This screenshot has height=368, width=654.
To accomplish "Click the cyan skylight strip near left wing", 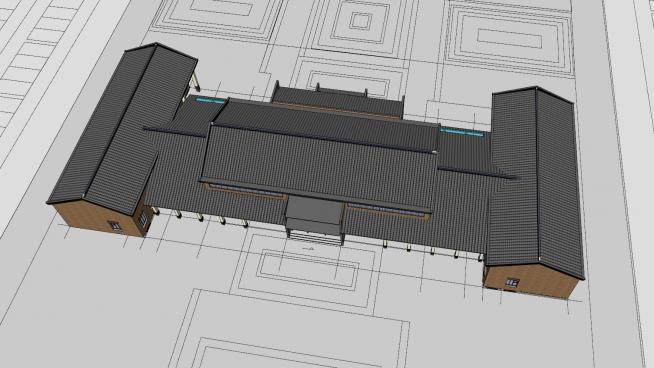I will [211, 100].
